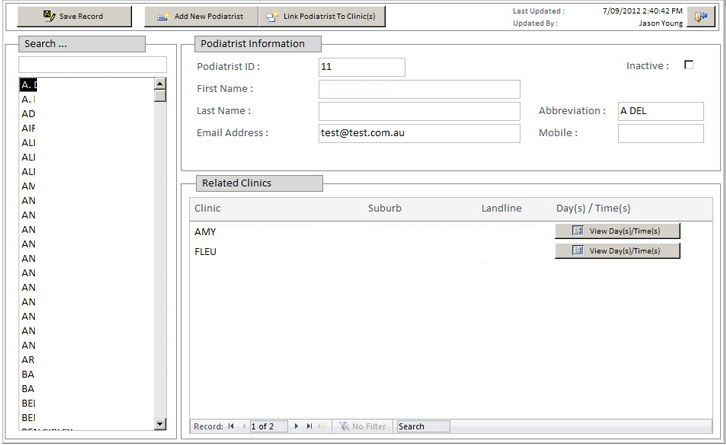Click the empty Mobile field
Screen dimensions: 726x445
[661, 133]
